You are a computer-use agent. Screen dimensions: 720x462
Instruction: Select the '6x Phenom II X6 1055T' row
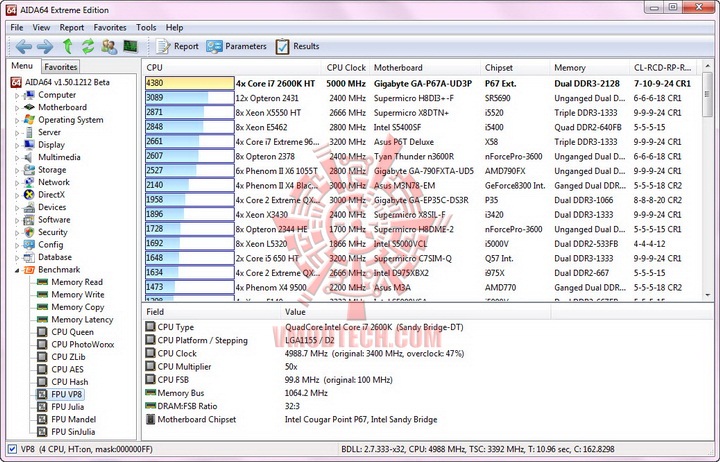(422, 171)
